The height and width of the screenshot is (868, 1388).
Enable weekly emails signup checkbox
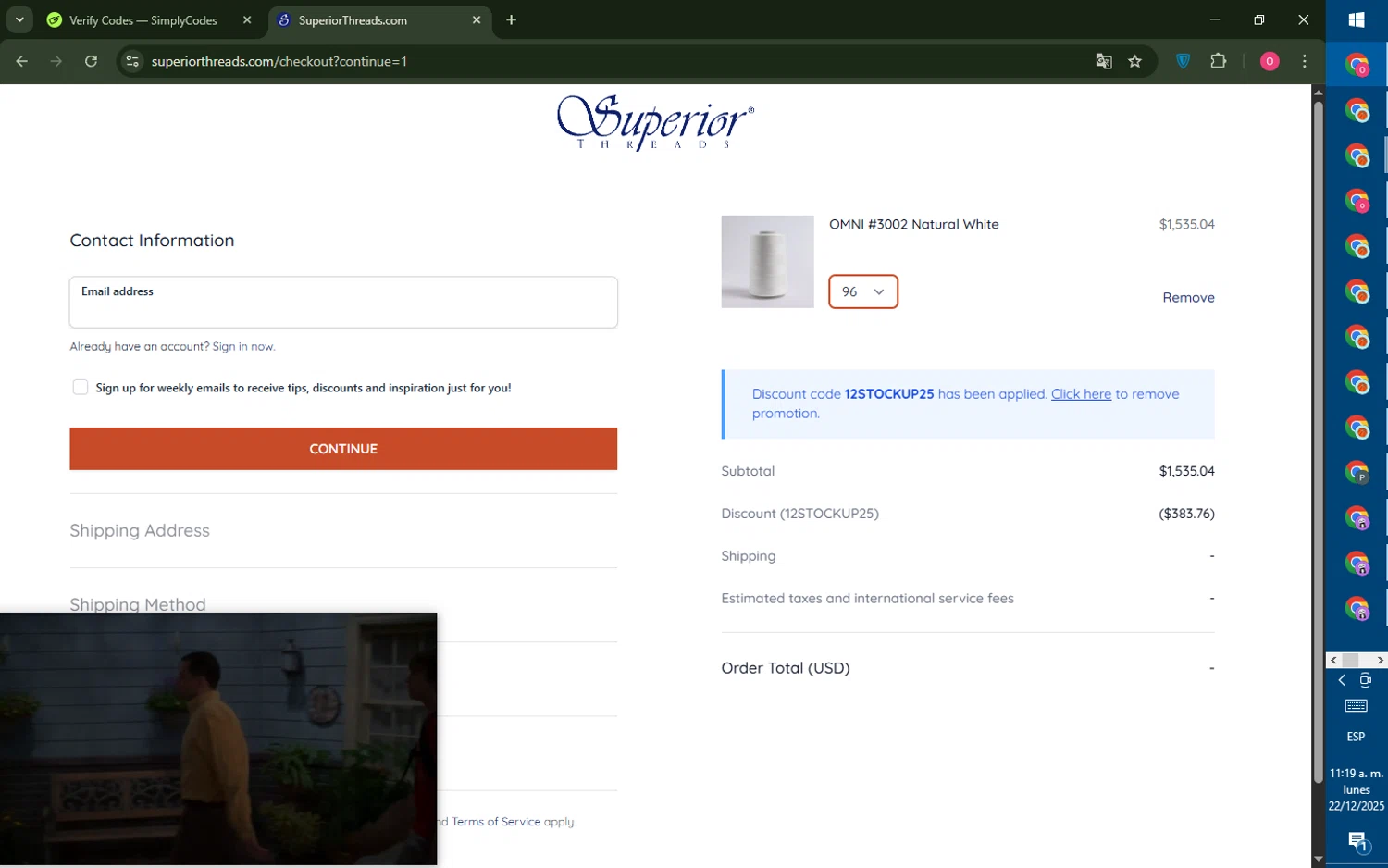(81, 387)
